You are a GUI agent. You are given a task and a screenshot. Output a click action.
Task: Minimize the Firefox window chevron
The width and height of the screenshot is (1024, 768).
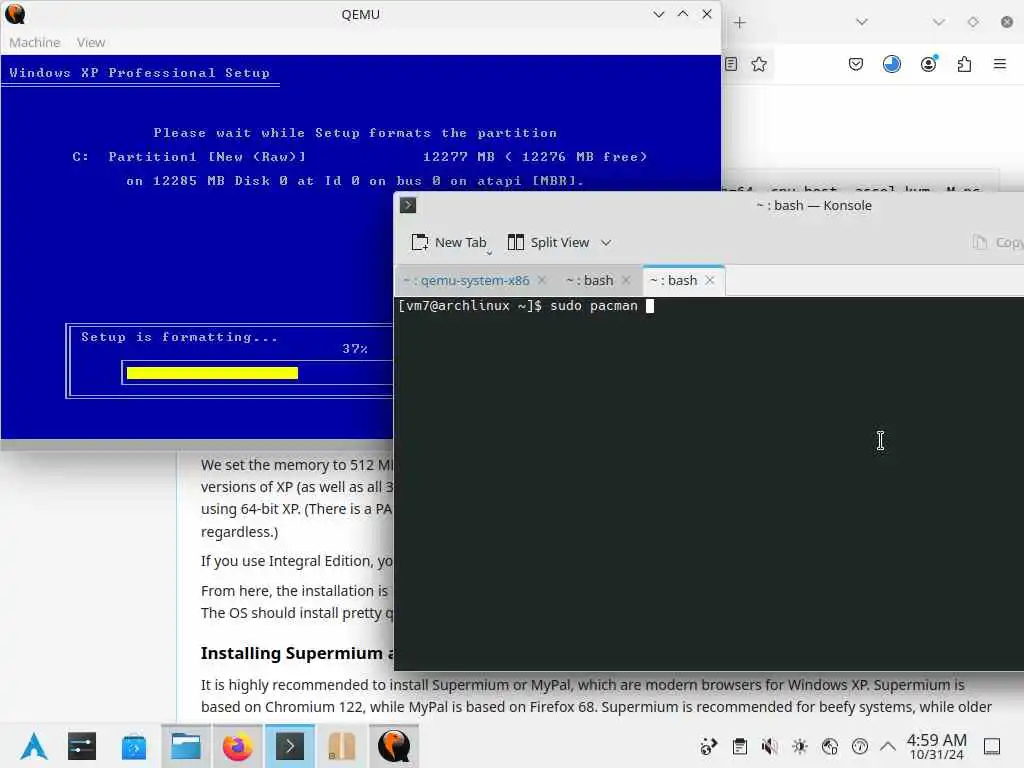939,22
